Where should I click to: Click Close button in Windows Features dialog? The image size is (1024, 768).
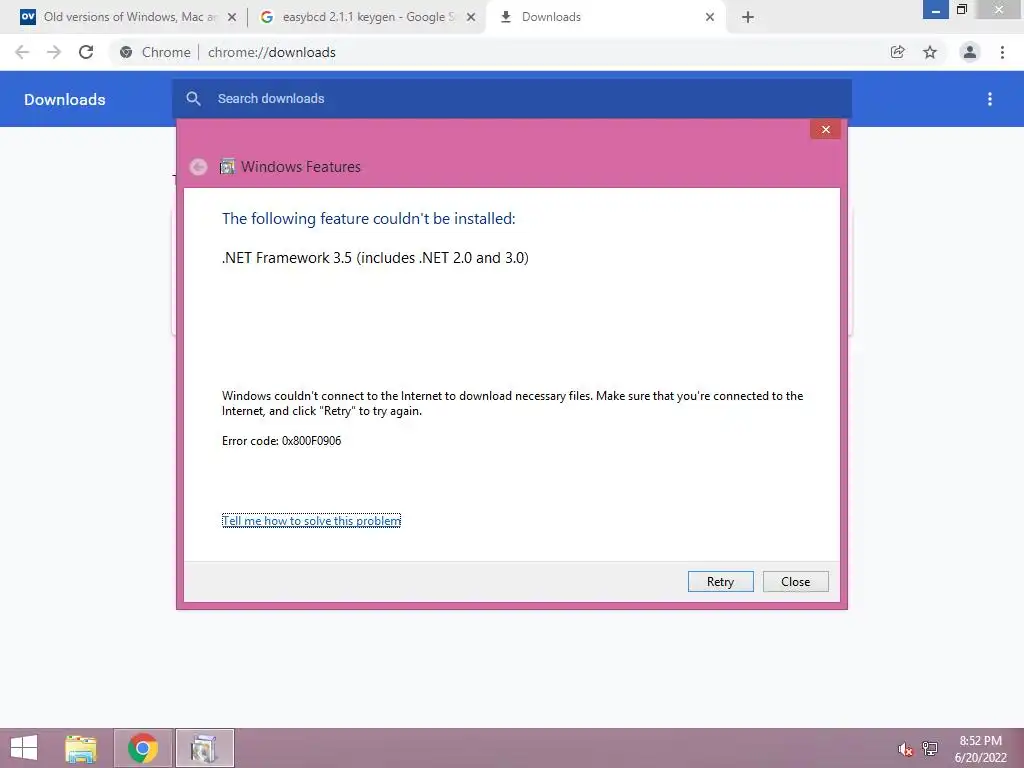pos(795,581)
